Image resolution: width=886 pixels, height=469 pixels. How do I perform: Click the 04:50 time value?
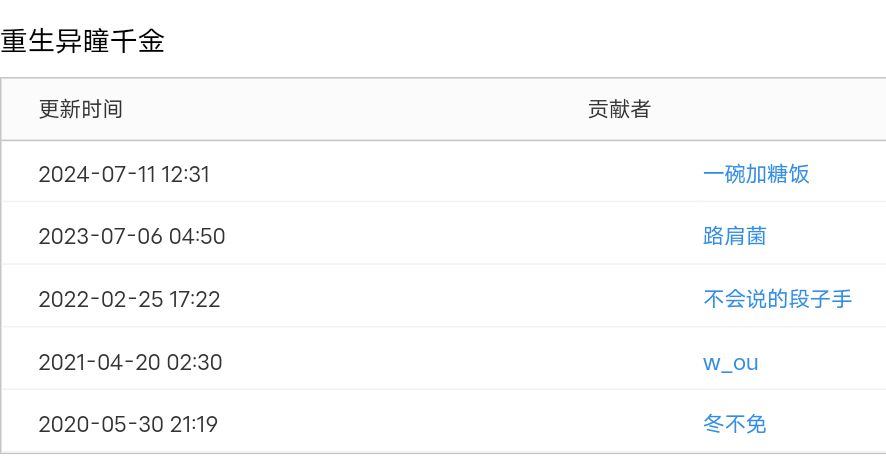(197, 236)
